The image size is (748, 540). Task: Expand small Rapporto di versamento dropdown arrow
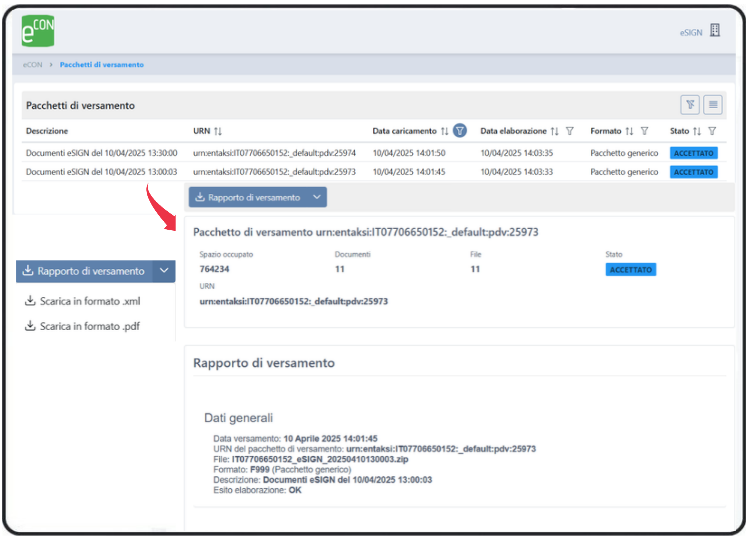click(317, 197)
